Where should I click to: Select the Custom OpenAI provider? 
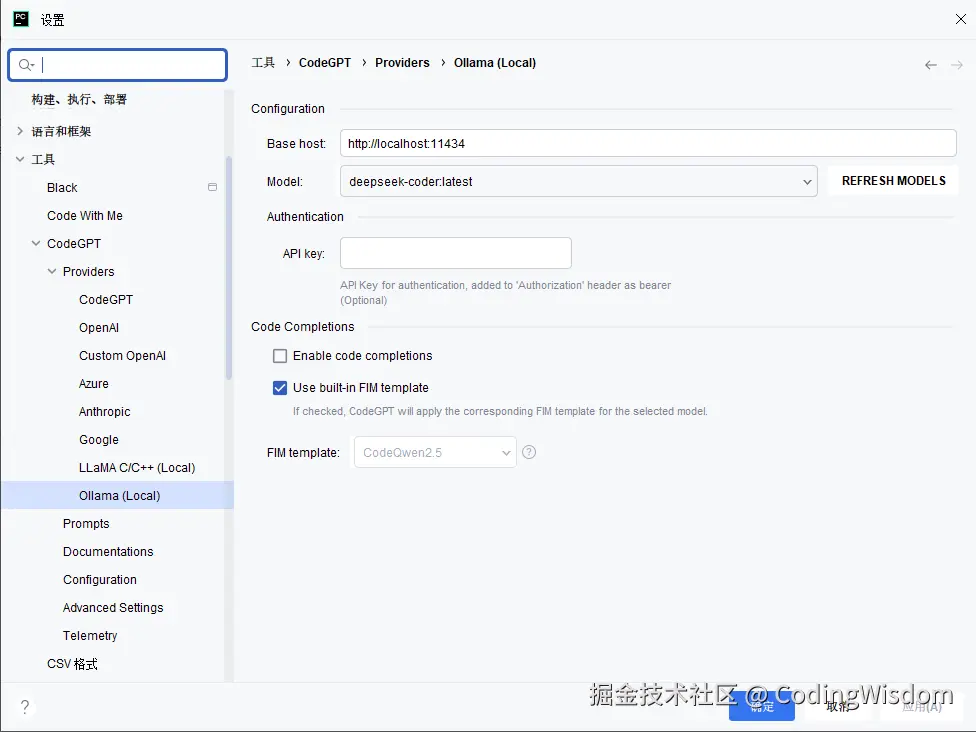tap(122, 355)
